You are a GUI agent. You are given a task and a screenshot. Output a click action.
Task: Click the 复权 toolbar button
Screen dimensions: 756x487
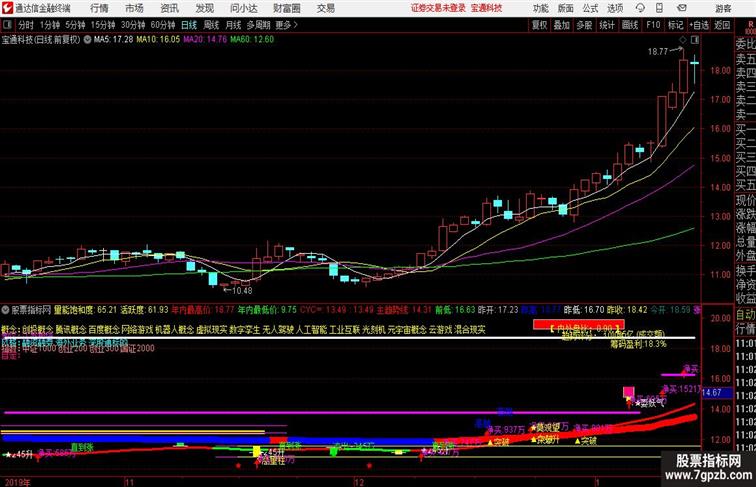click(539, 25)
